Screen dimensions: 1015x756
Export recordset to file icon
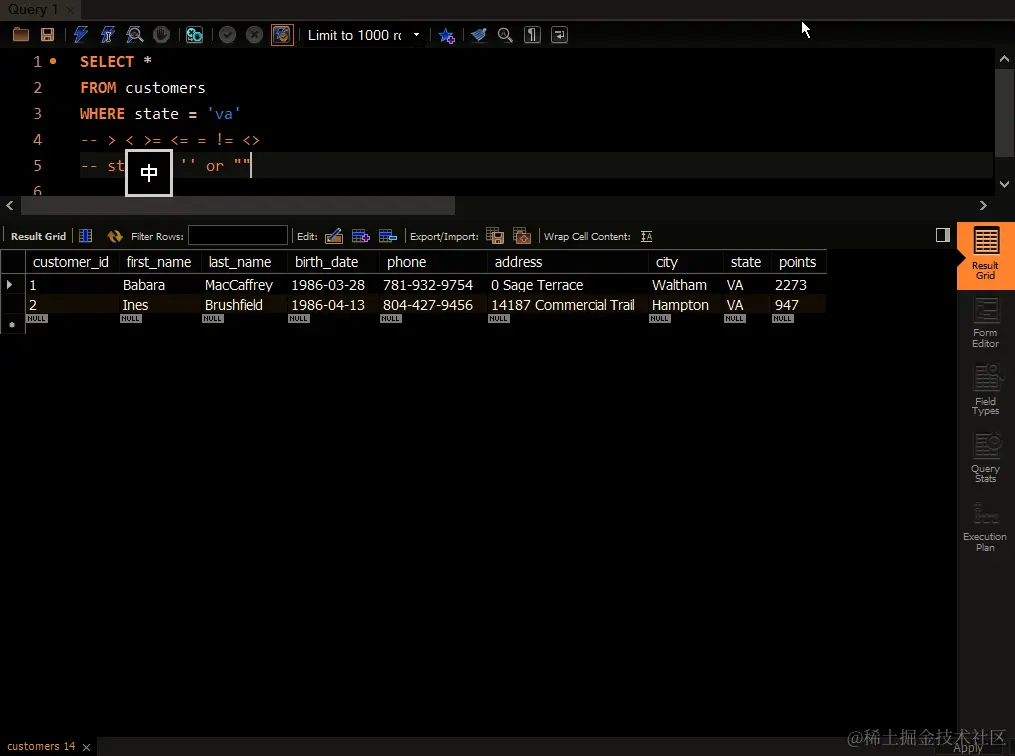click(495, 236)
